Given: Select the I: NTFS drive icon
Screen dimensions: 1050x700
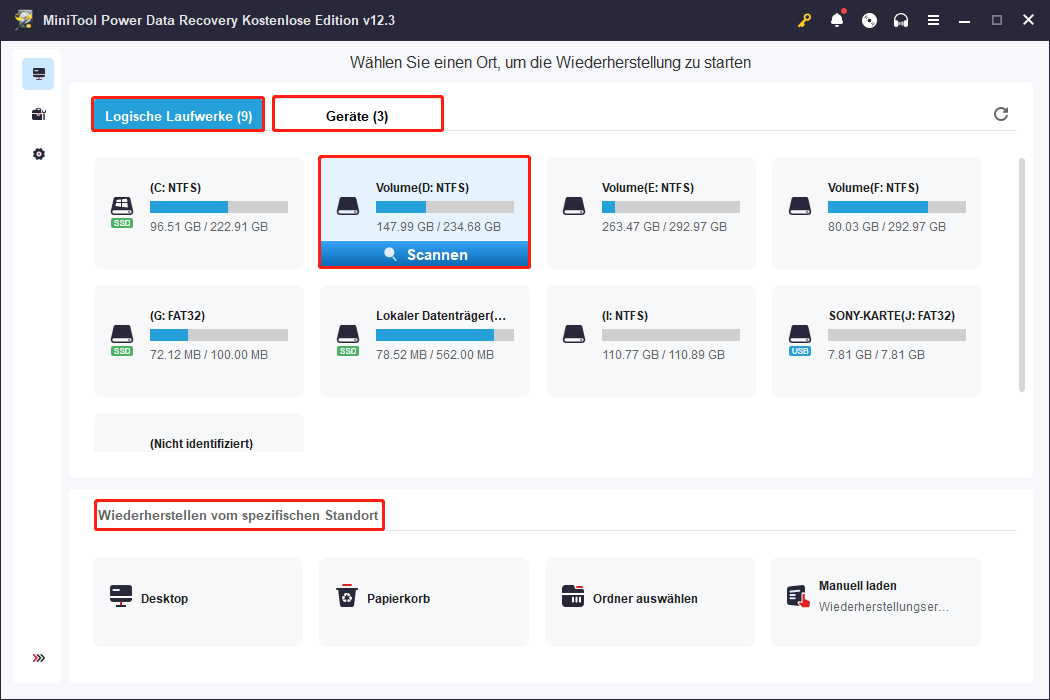Looking at the screenshot, I should click(574, 334).
